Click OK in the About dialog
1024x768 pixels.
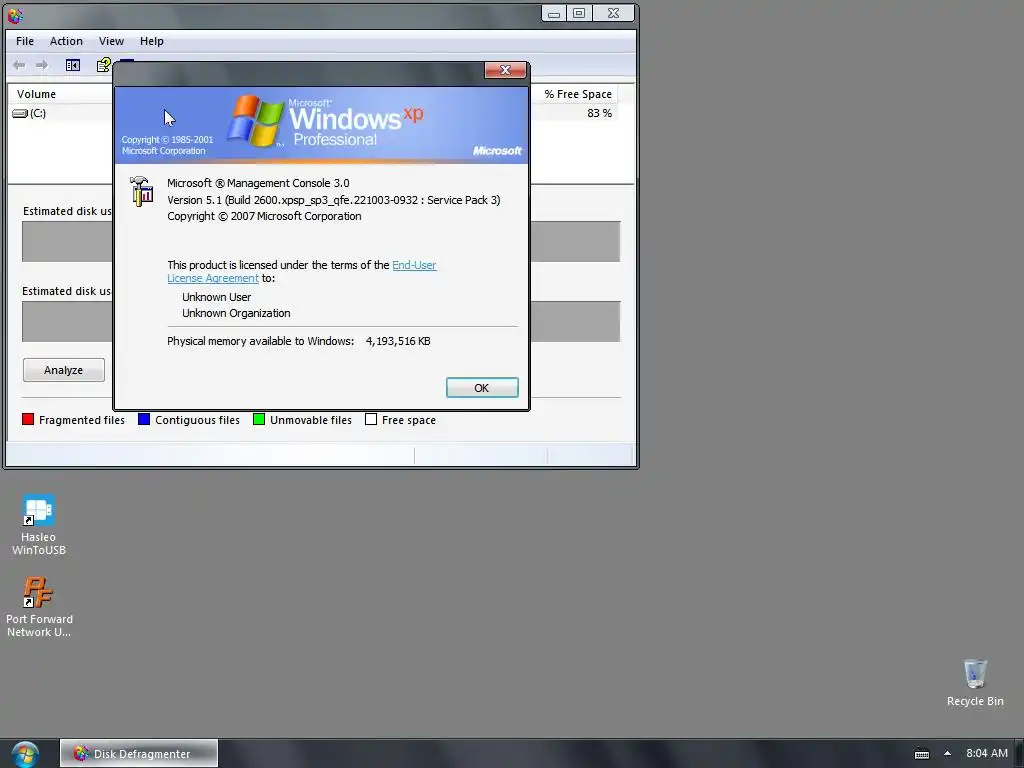[x=482, y=388]
